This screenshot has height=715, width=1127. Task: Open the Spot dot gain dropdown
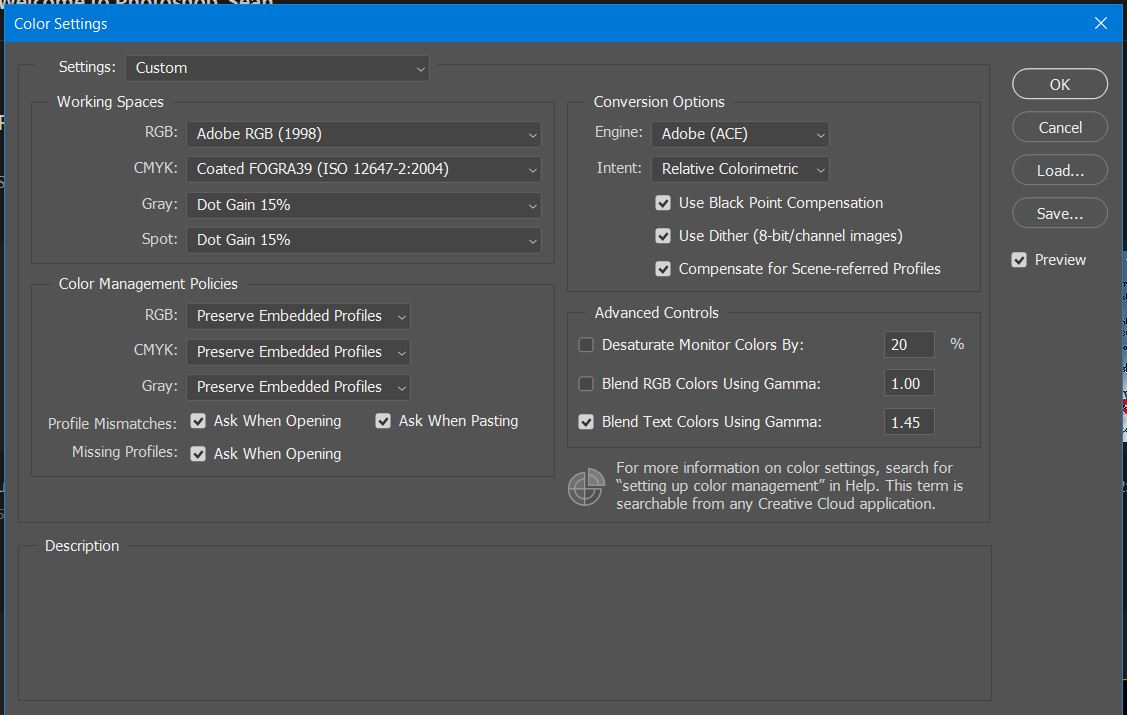point(363,239)
